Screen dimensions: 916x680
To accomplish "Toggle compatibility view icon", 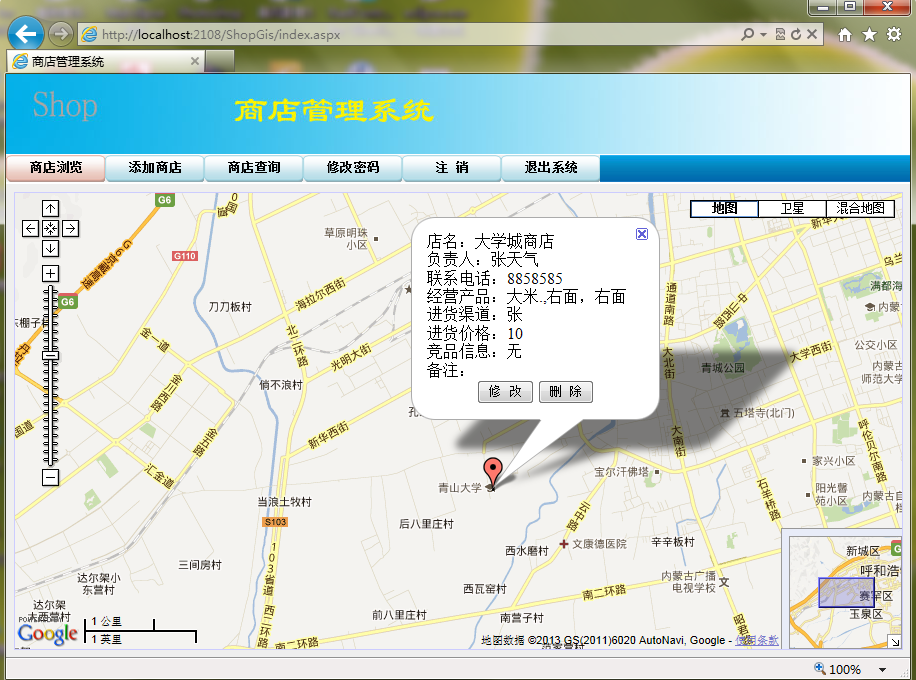I will 780,34.
